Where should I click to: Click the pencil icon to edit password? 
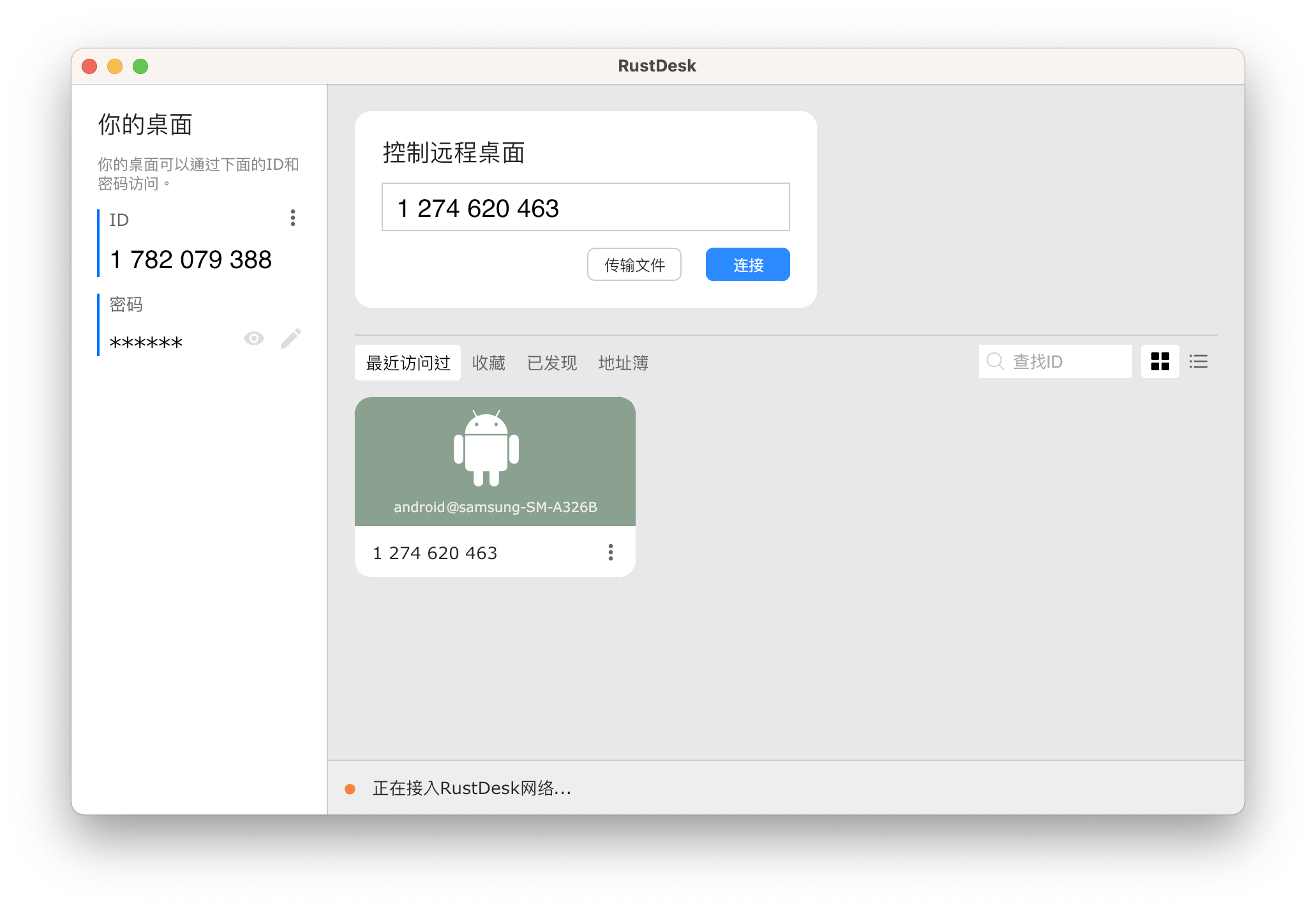point(291,338)
